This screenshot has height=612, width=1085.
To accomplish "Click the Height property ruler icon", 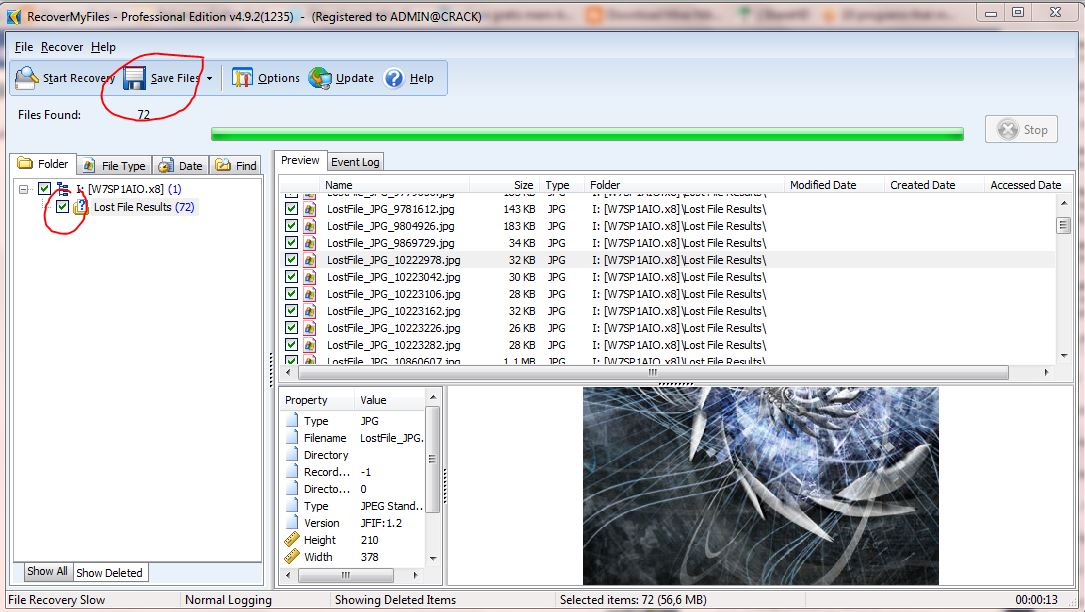I will click(x=292, y=539).
